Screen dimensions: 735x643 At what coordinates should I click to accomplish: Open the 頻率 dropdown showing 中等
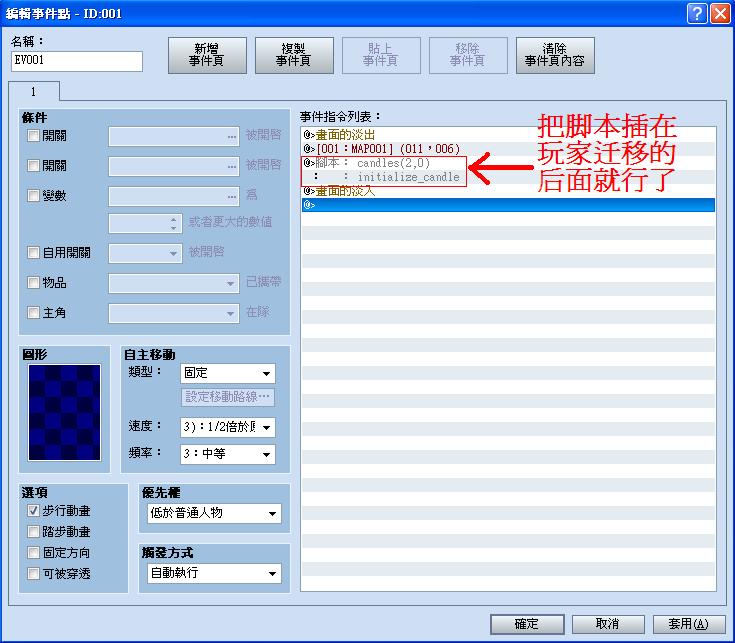pyautogui.click(x=228, y=454)
